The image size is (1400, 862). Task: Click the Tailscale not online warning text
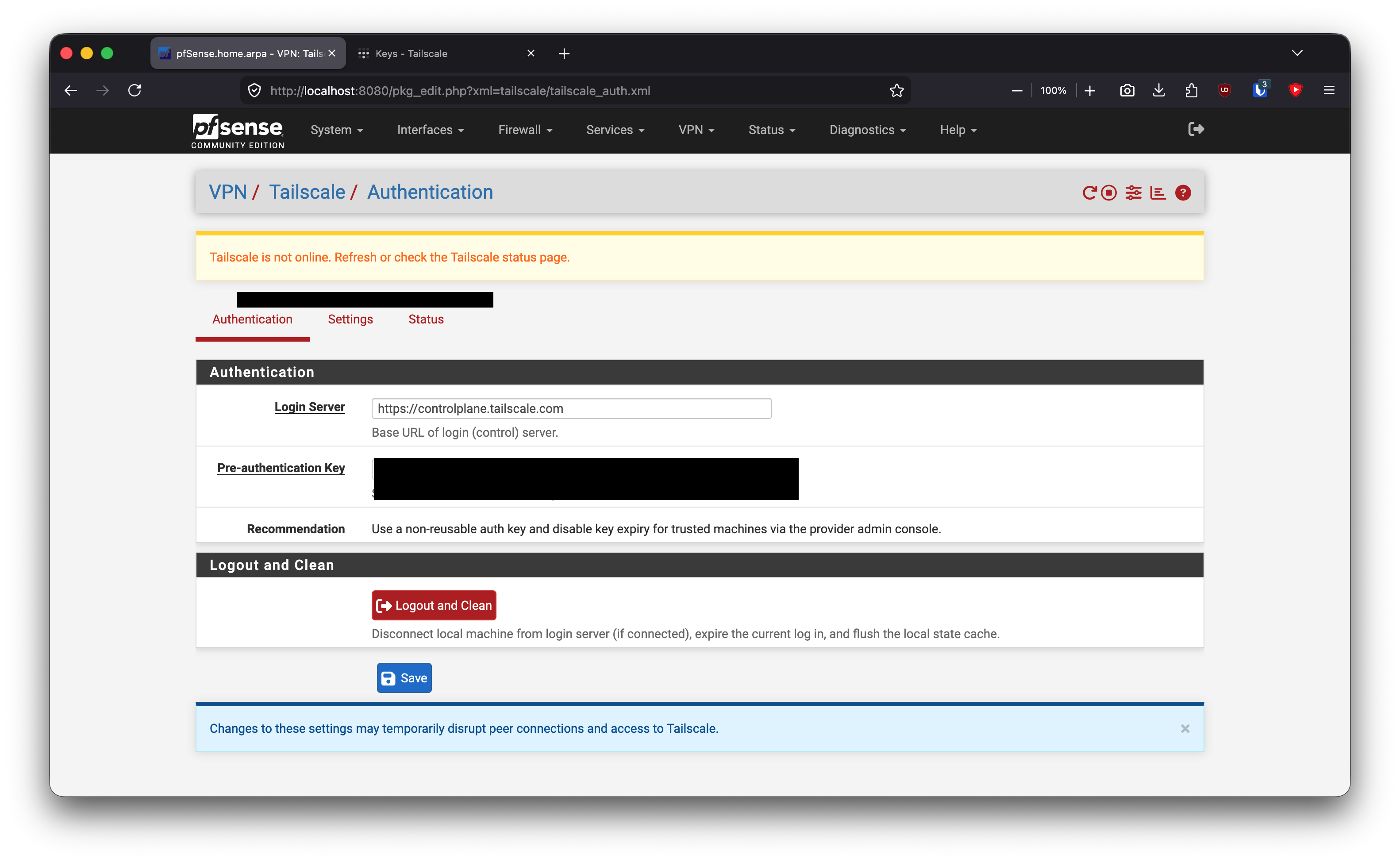(390, 257)
